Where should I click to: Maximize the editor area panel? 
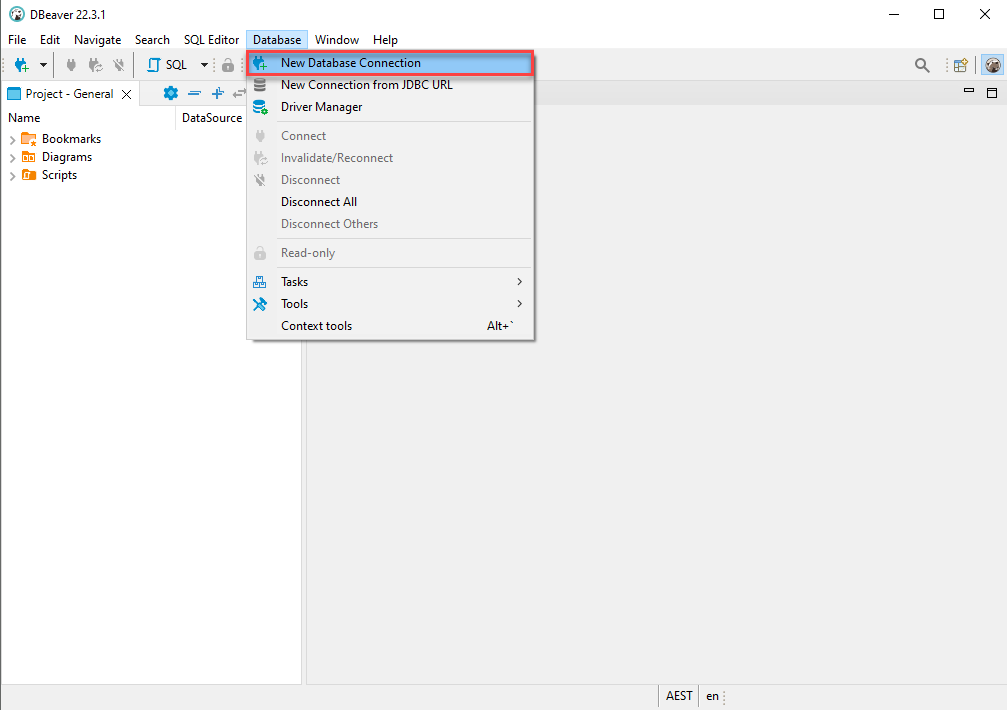[992, 92]
